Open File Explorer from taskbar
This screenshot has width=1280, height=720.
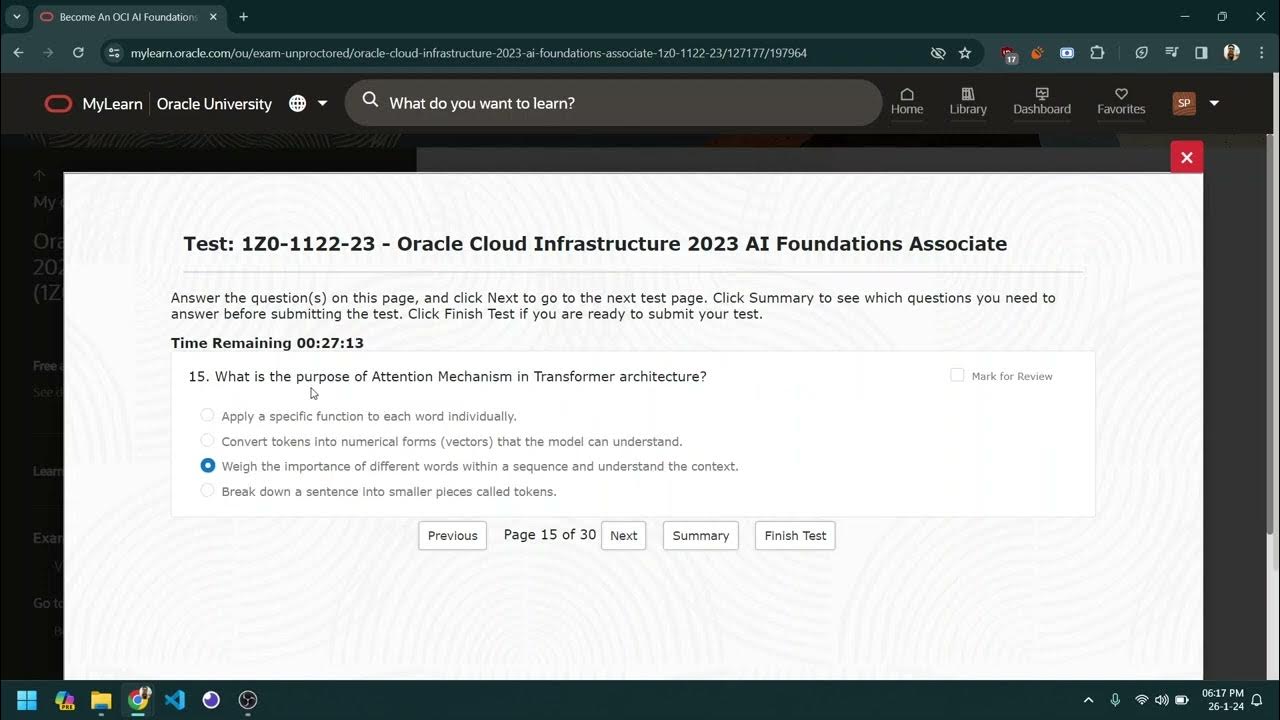point(101,699)
